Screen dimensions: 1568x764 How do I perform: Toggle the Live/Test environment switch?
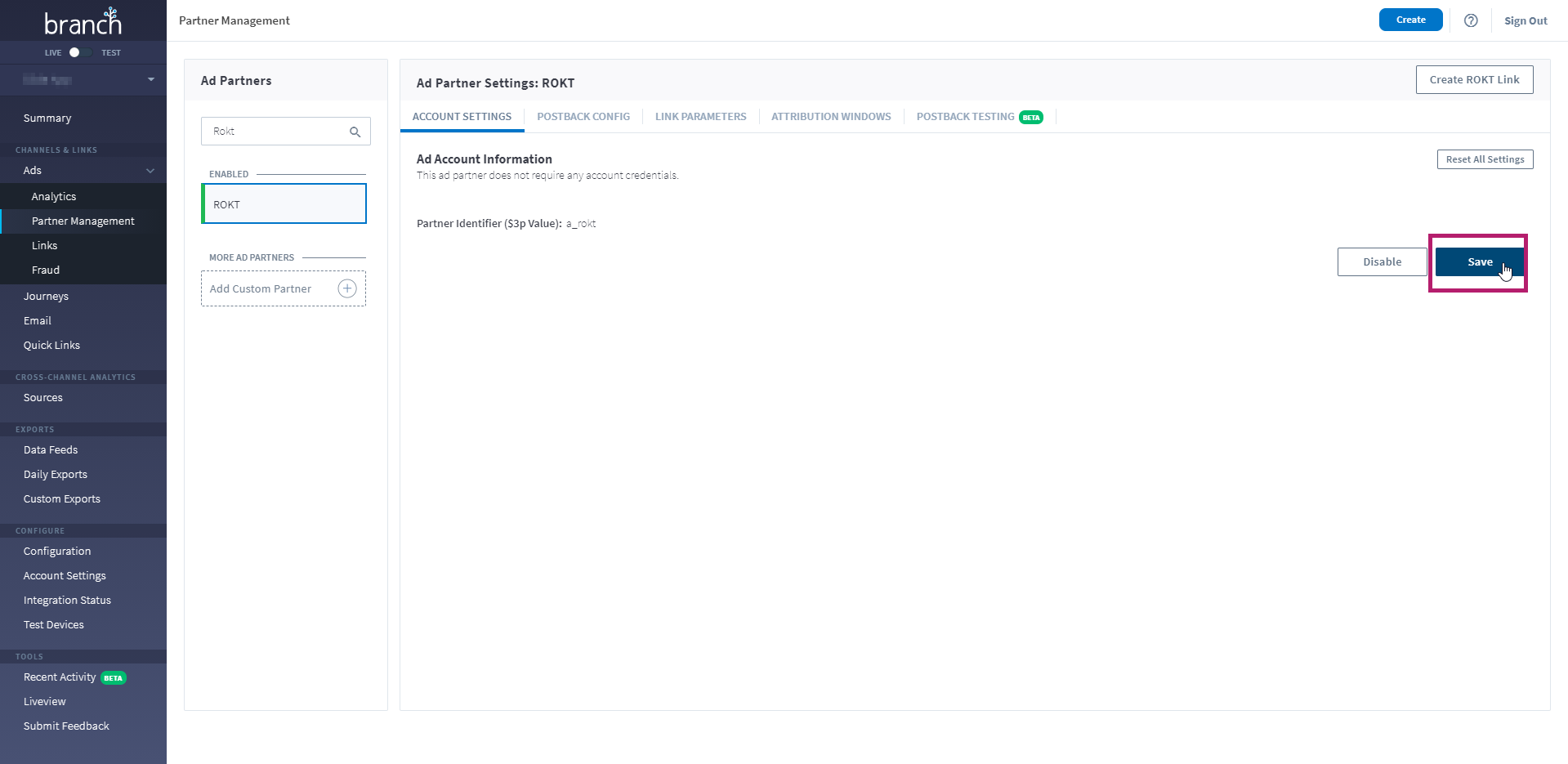point(79,52)
